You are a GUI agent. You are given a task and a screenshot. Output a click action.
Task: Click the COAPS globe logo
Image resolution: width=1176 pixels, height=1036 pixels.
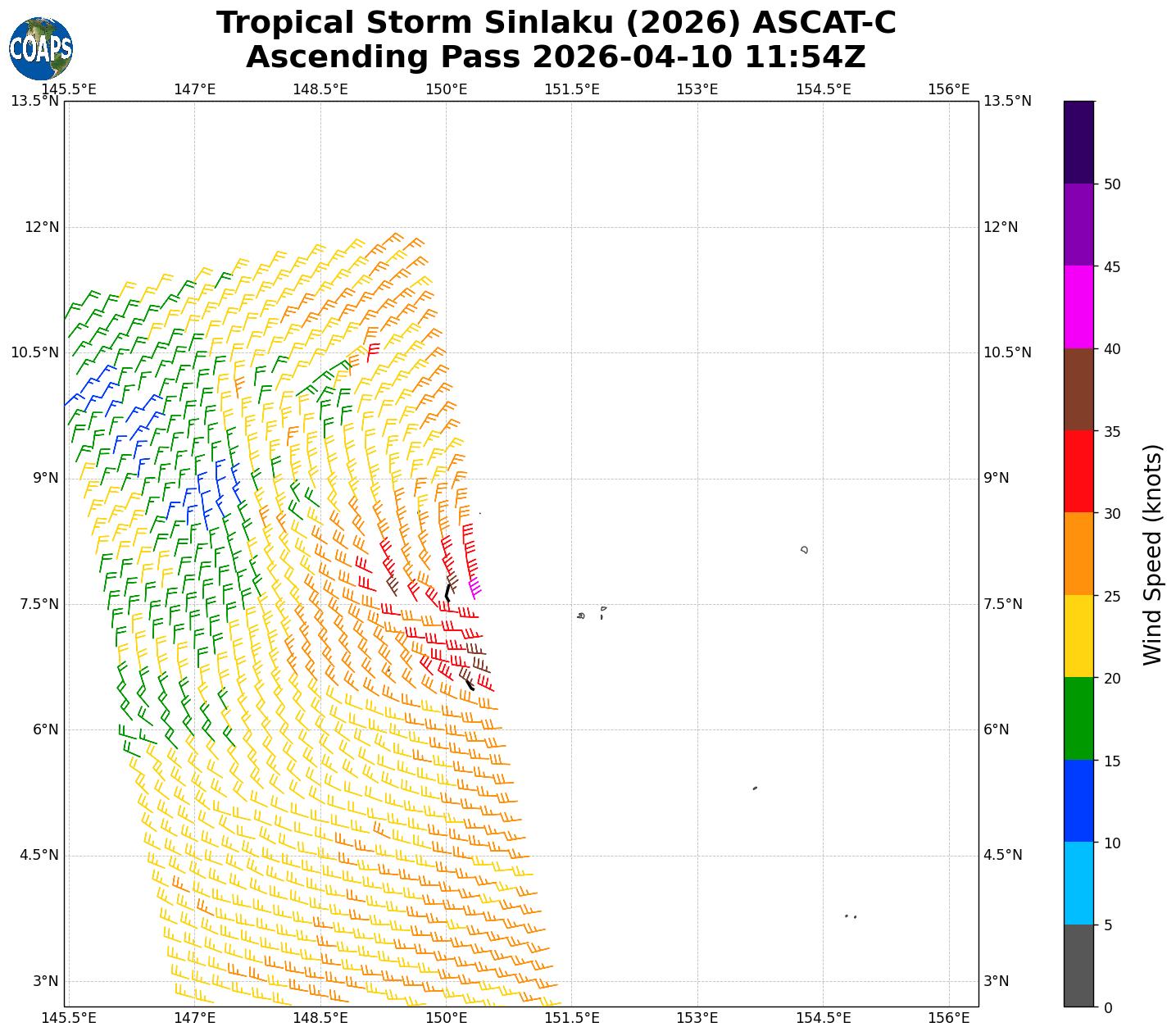click(x=41, y=49)
